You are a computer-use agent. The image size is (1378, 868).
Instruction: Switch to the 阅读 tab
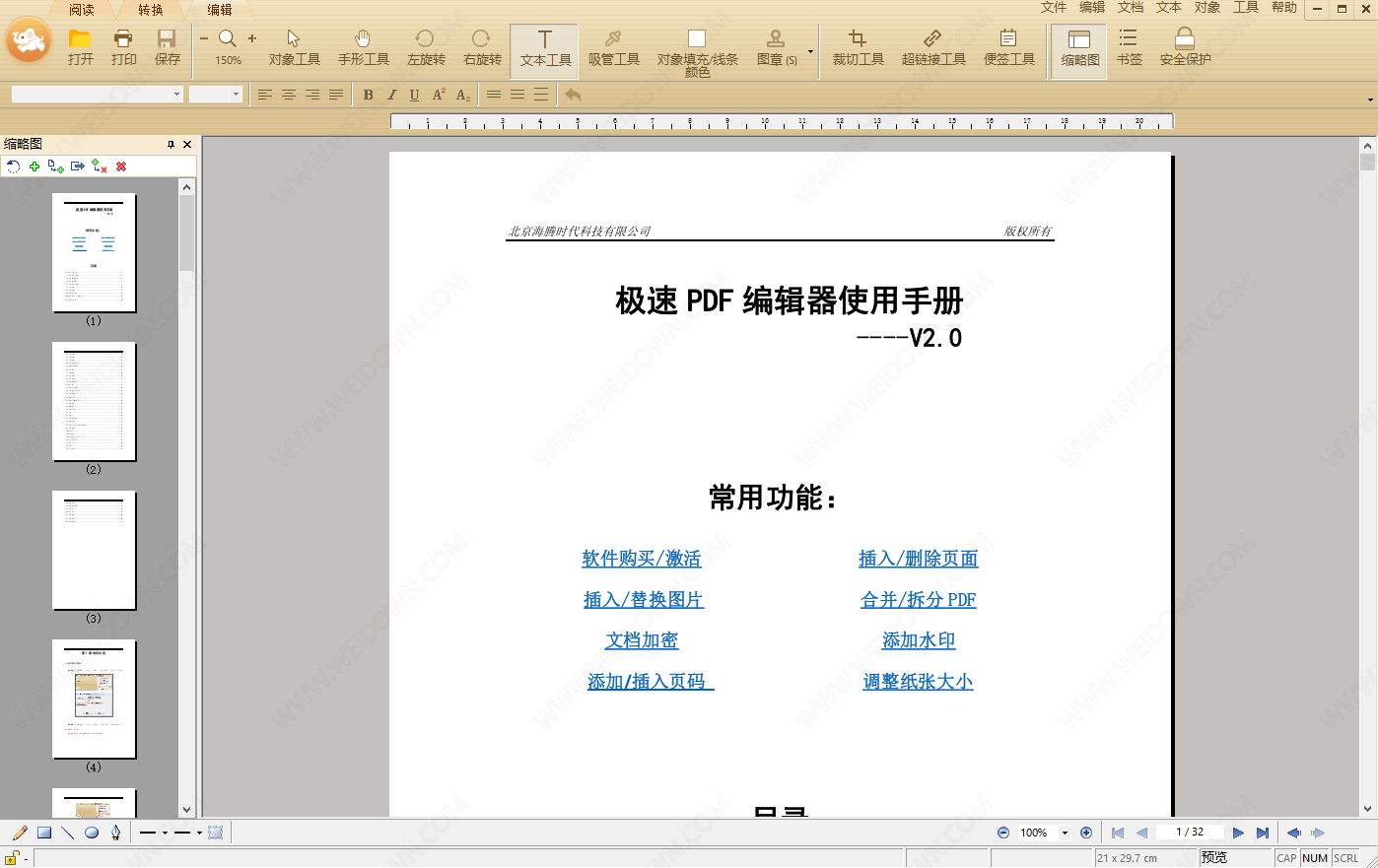click(x=82, y=10)
